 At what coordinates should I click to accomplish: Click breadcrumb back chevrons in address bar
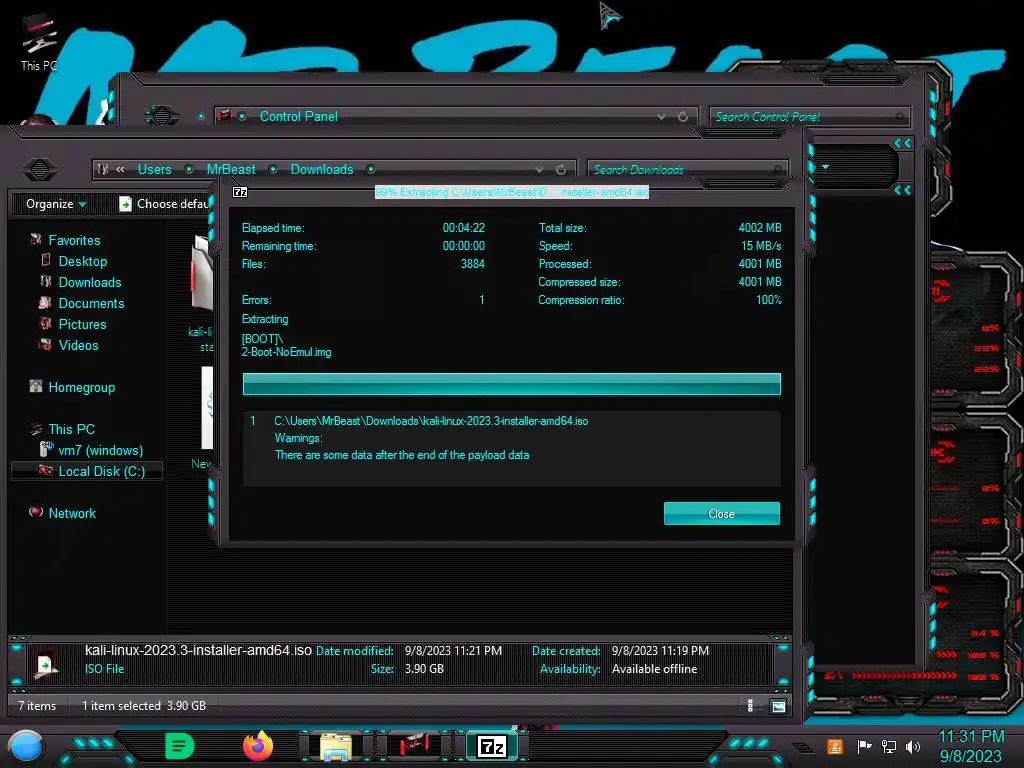120,169
